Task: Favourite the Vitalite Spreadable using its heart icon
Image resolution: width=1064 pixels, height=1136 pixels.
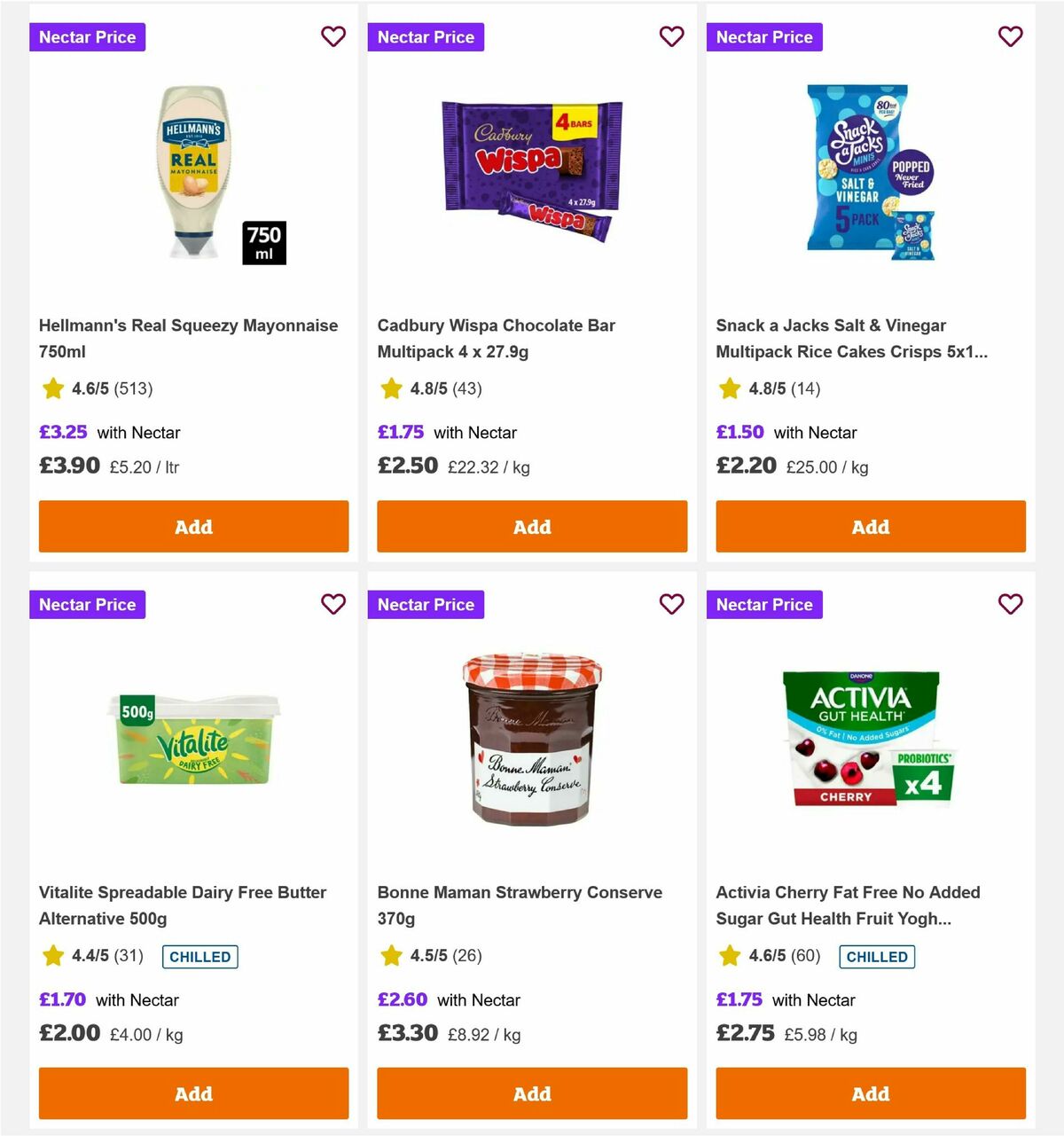Action: [333, 604]
